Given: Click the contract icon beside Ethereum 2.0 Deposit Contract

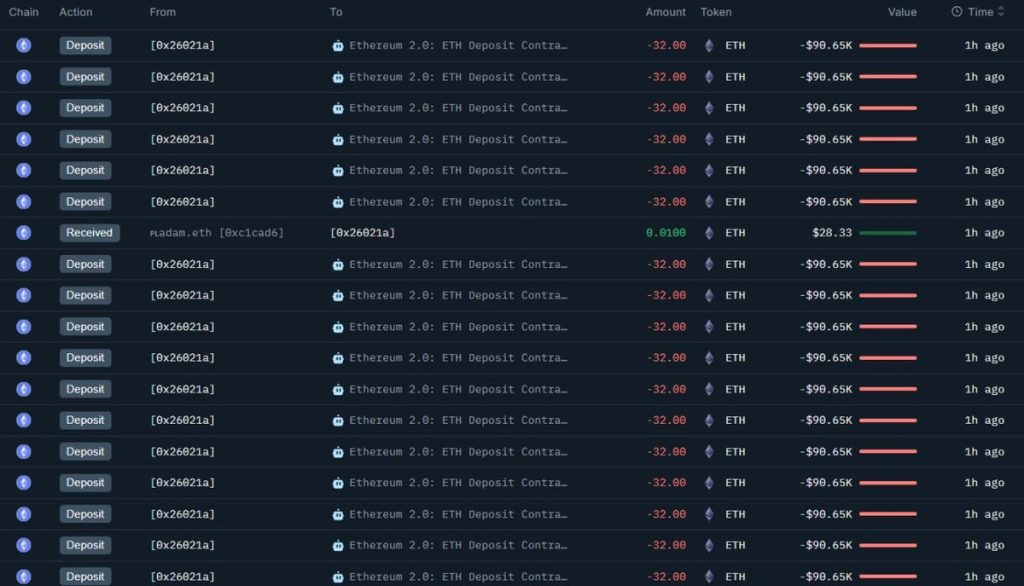Looking at the screenshot, I should [x=339, y=45].
